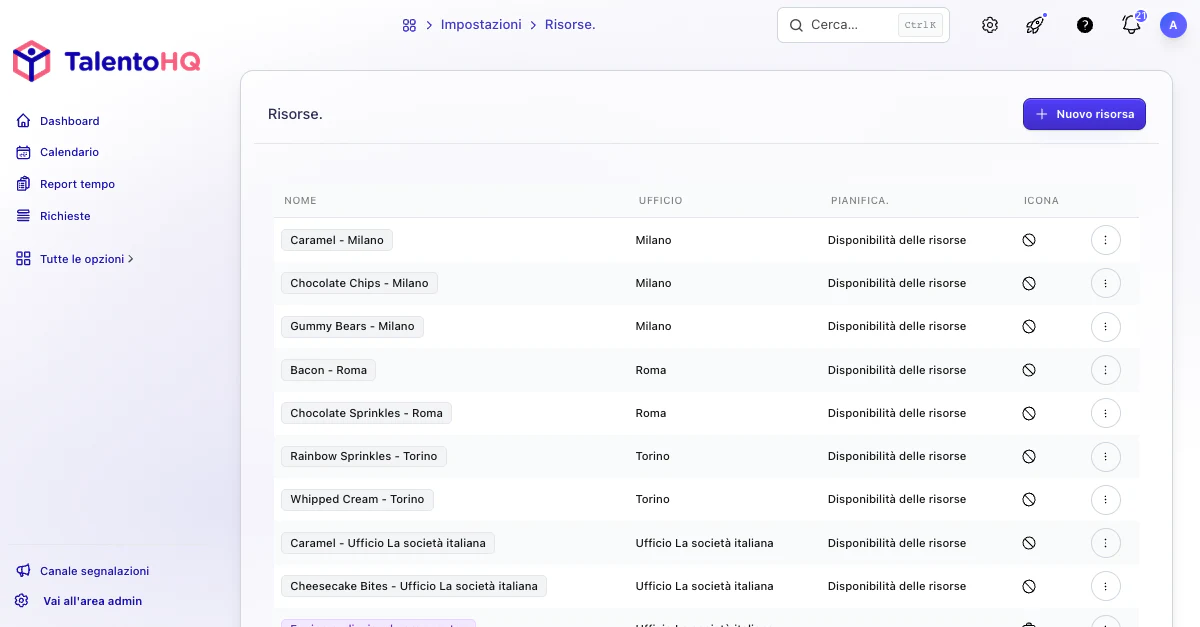Click the Canale segnalazioni megaphone icon
Image resolution: width=1200 pixels, height=627 pixels.
(23, 571)
